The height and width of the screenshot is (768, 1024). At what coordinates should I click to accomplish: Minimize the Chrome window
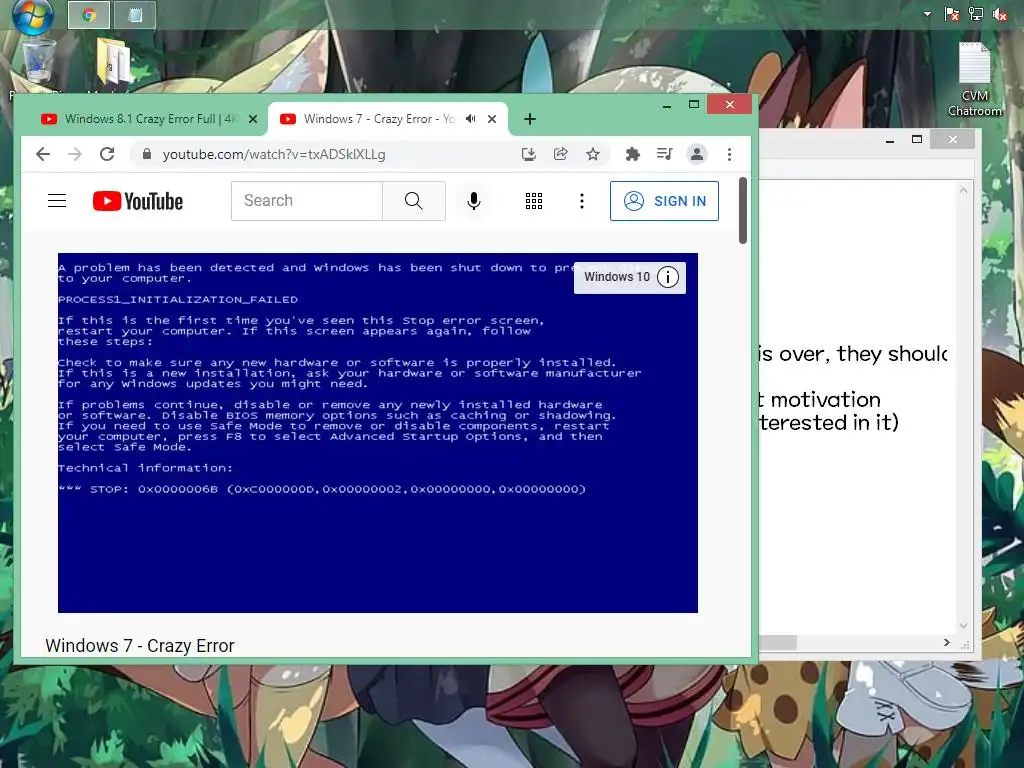[667, 104]
